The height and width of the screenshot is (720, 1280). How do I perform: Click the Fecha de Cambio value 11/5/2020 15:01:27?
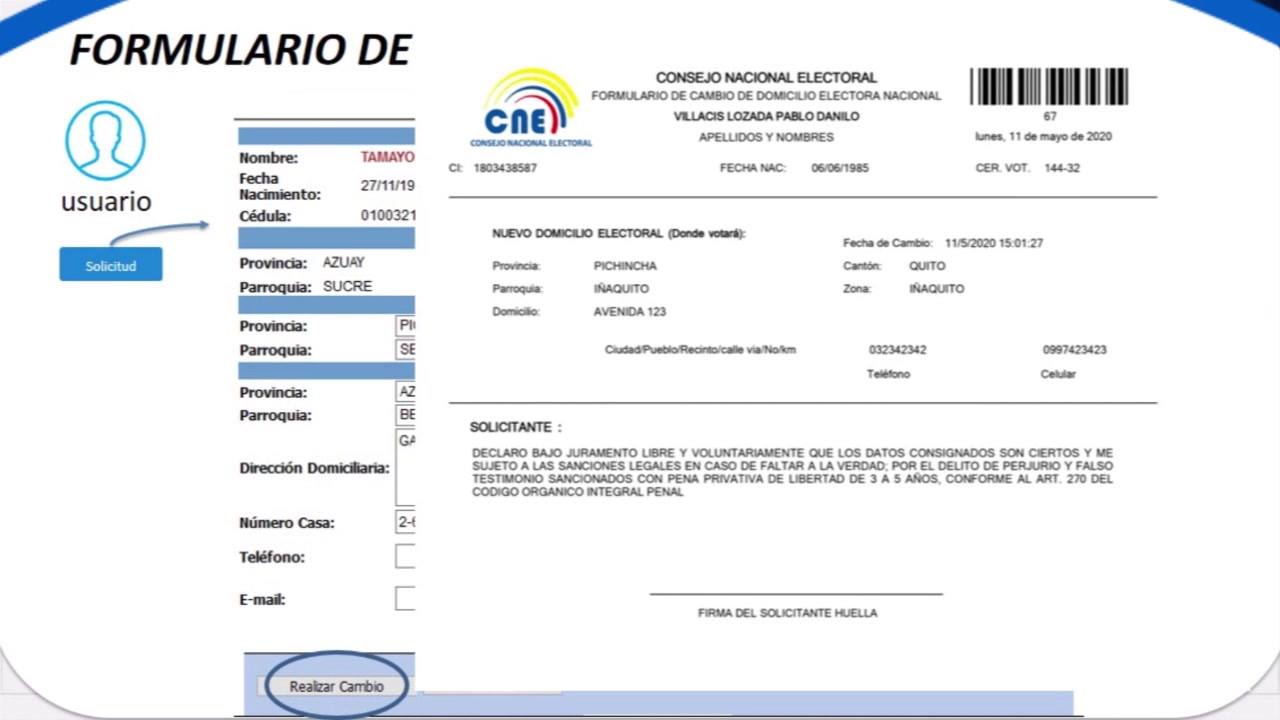(994, 243)
